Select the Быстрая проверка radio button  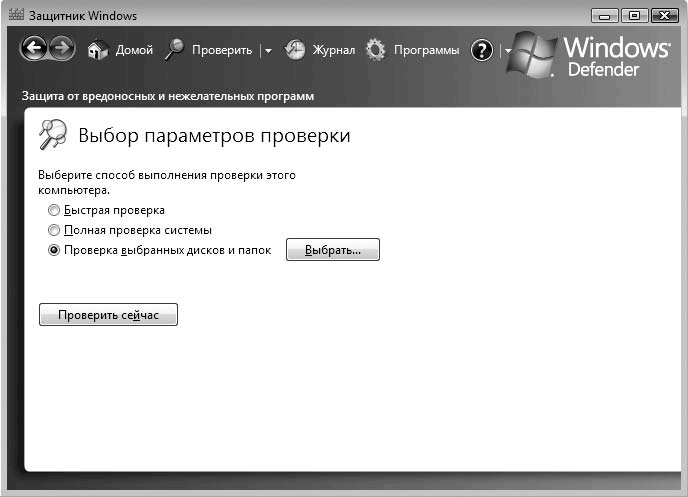coord(54,211)
